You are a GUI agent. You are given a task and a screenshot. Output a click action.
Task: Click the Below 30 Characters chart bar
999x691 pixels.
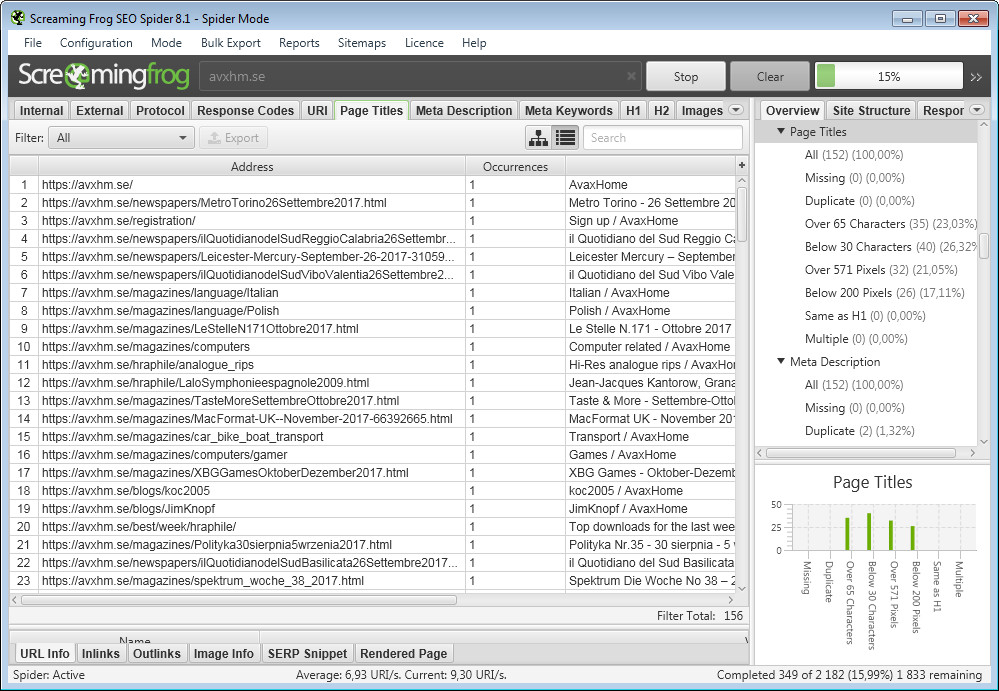point(869,531)
